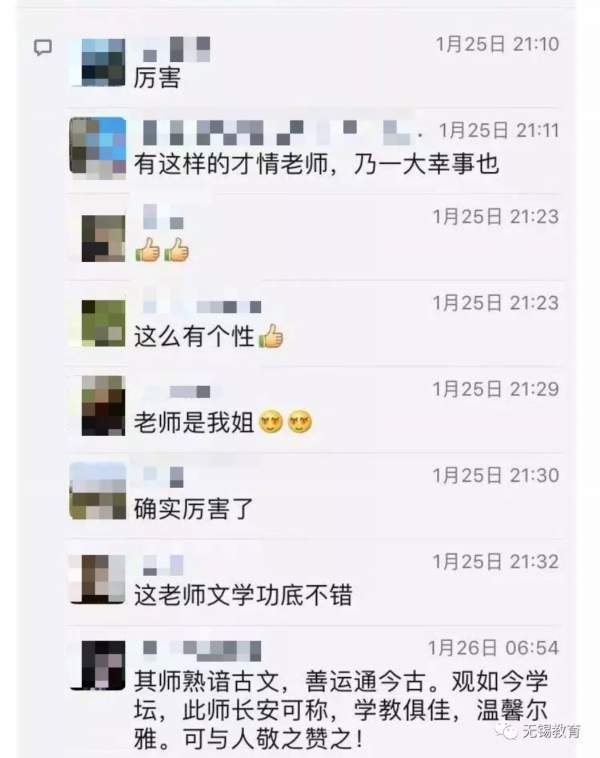600x758 pixels.
Task: Select the comment '厉害'
Action: coord(157,78)
